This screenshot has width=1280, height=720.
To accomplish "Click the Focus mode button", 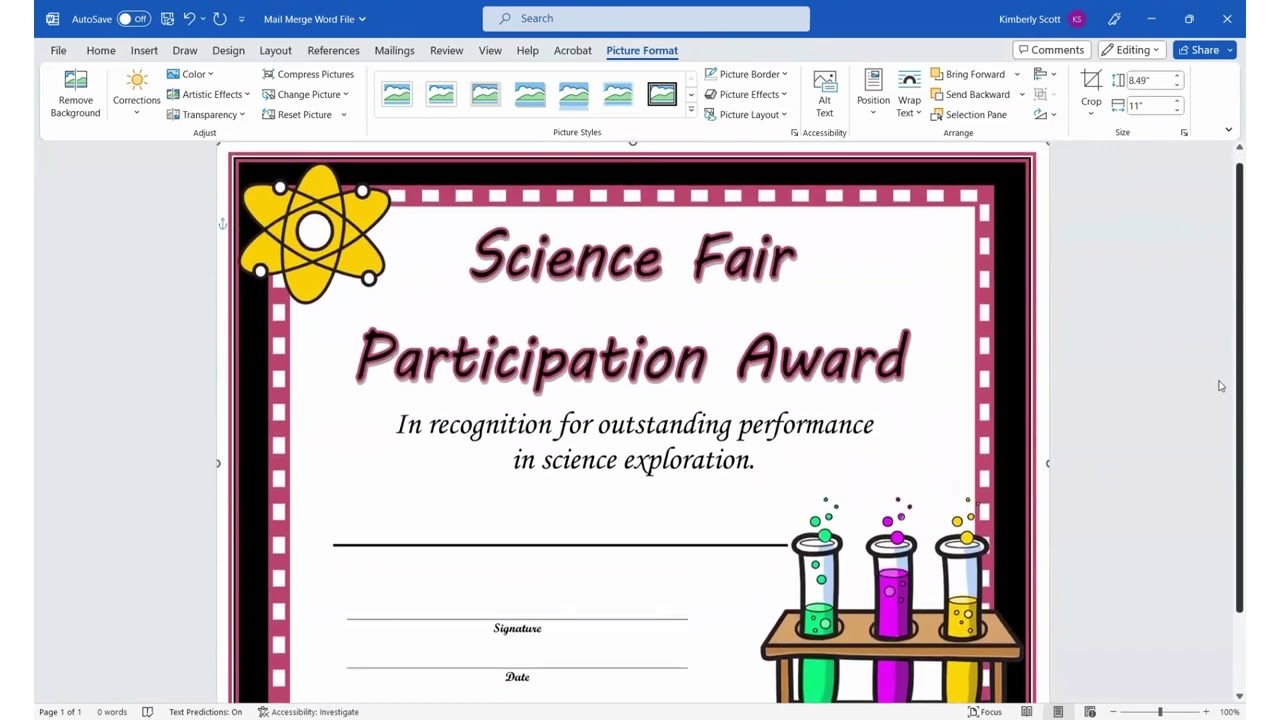I will (986, 712).
